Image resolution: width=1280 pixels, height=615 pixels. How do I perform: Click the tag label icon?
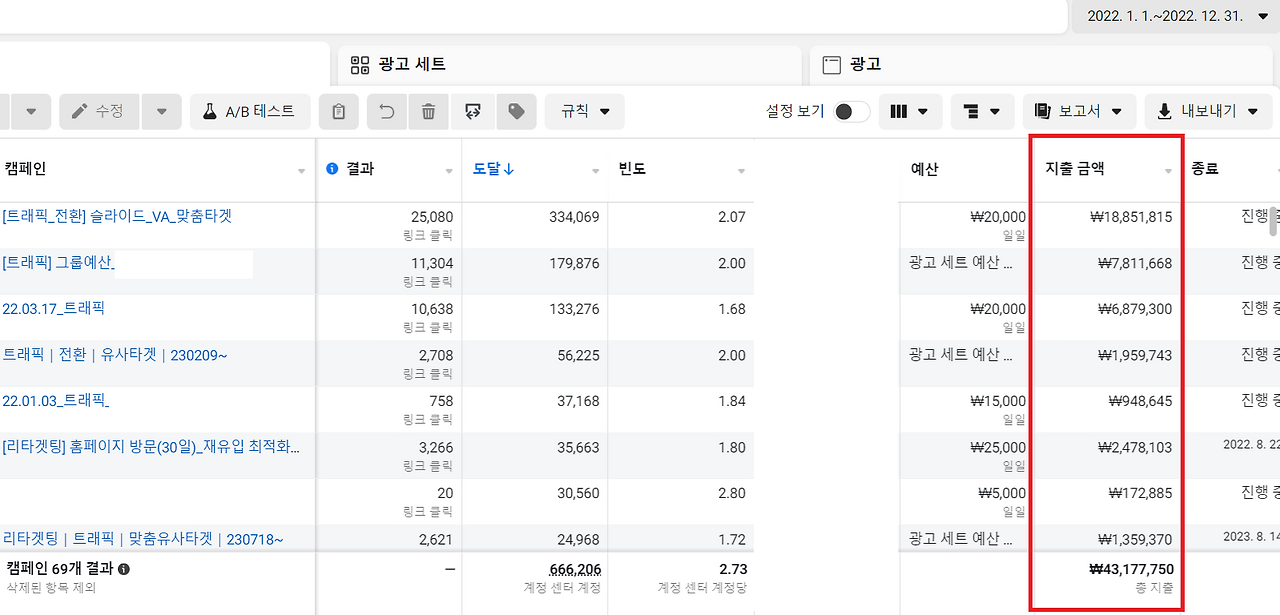pyautogui.click(x=516, y=112)
